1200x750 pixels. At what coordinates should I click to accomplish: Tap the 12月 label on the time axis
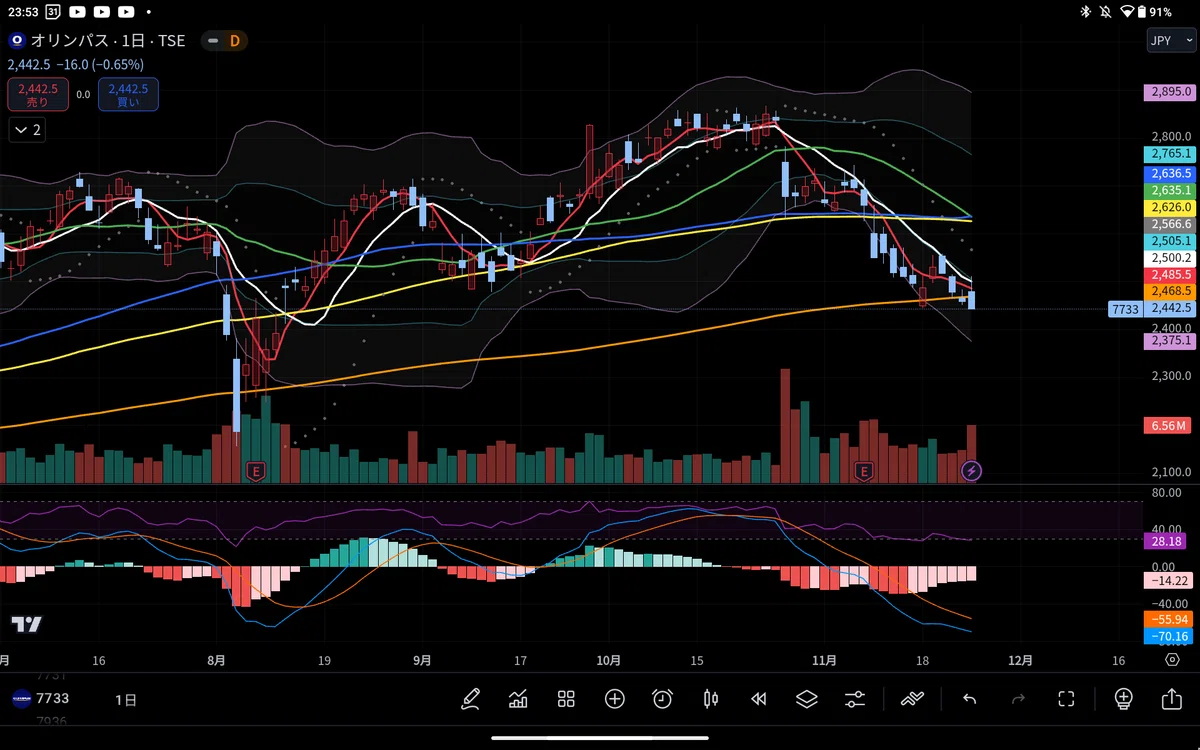click(x=1021, y=661)
